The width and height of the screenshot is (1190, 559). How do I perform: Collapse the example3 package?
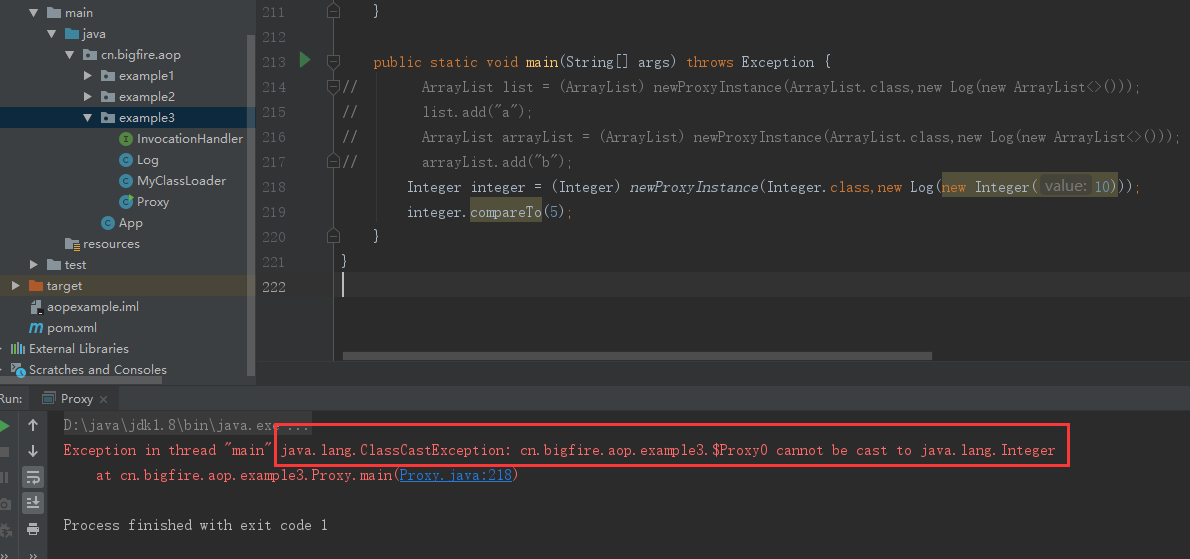point(88,118)
